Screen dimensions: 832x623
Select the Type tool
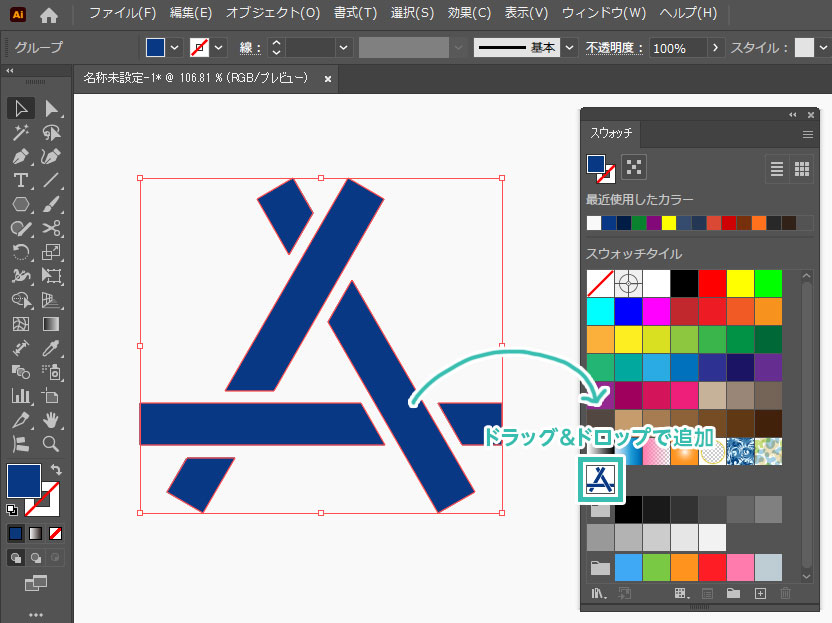[20, 181]
